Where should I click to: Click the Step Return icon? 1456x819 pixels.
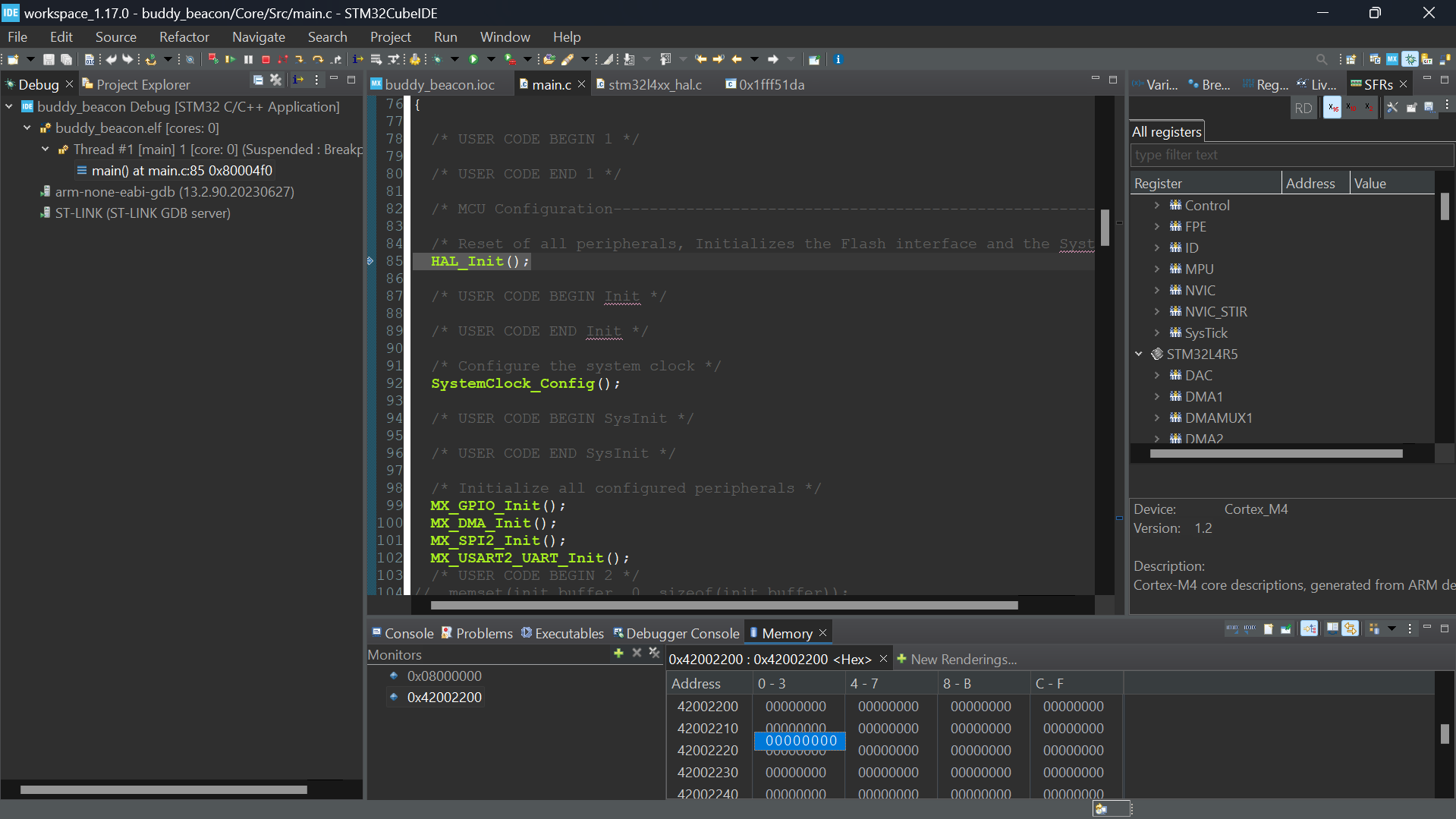(336, 59)
